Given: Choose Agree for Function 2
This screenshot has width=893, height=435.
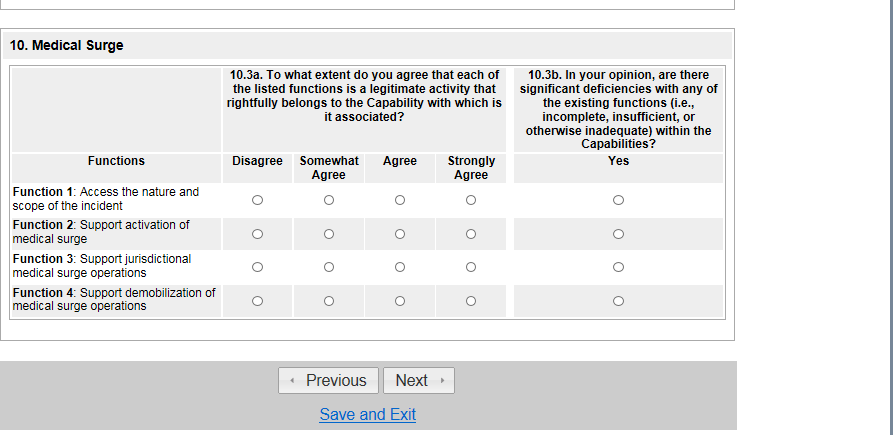Looking at the screenshot, I should point(400,234).
